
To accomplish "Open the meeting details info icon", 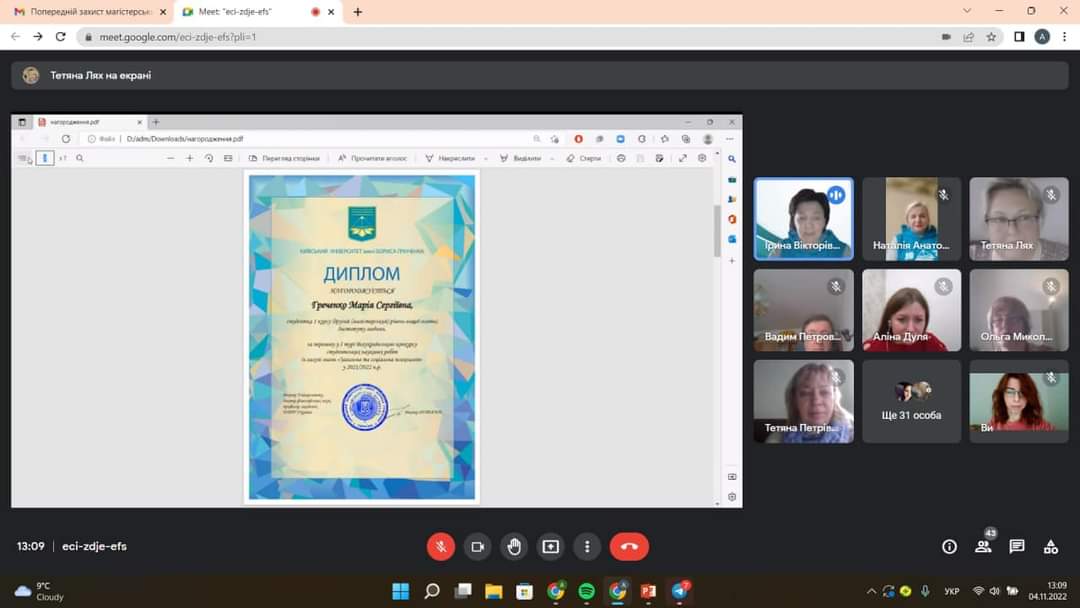I will (x=949, y=546).
